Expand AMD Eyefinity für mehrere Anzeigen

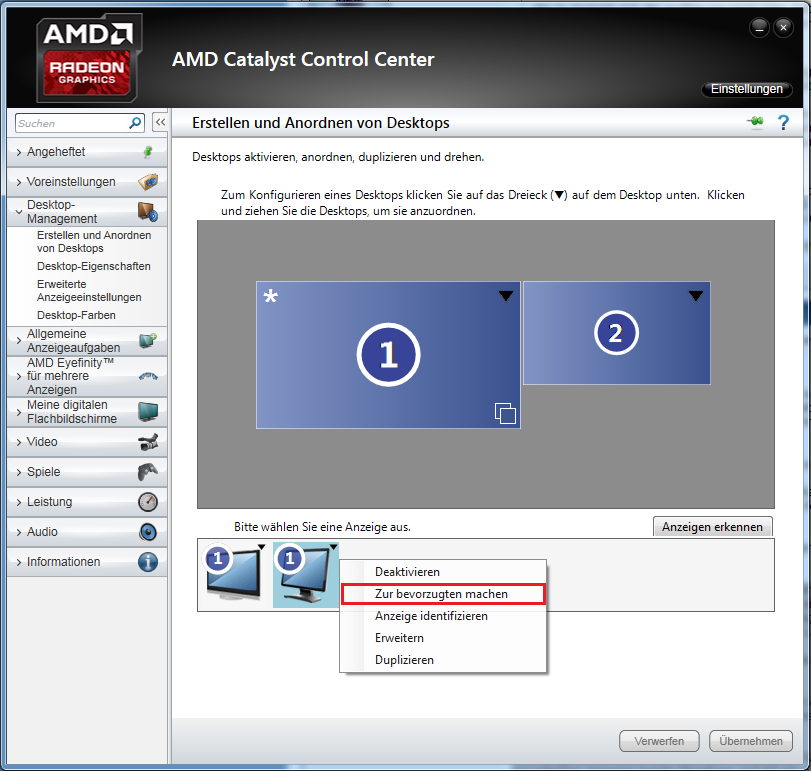point(19,376)
